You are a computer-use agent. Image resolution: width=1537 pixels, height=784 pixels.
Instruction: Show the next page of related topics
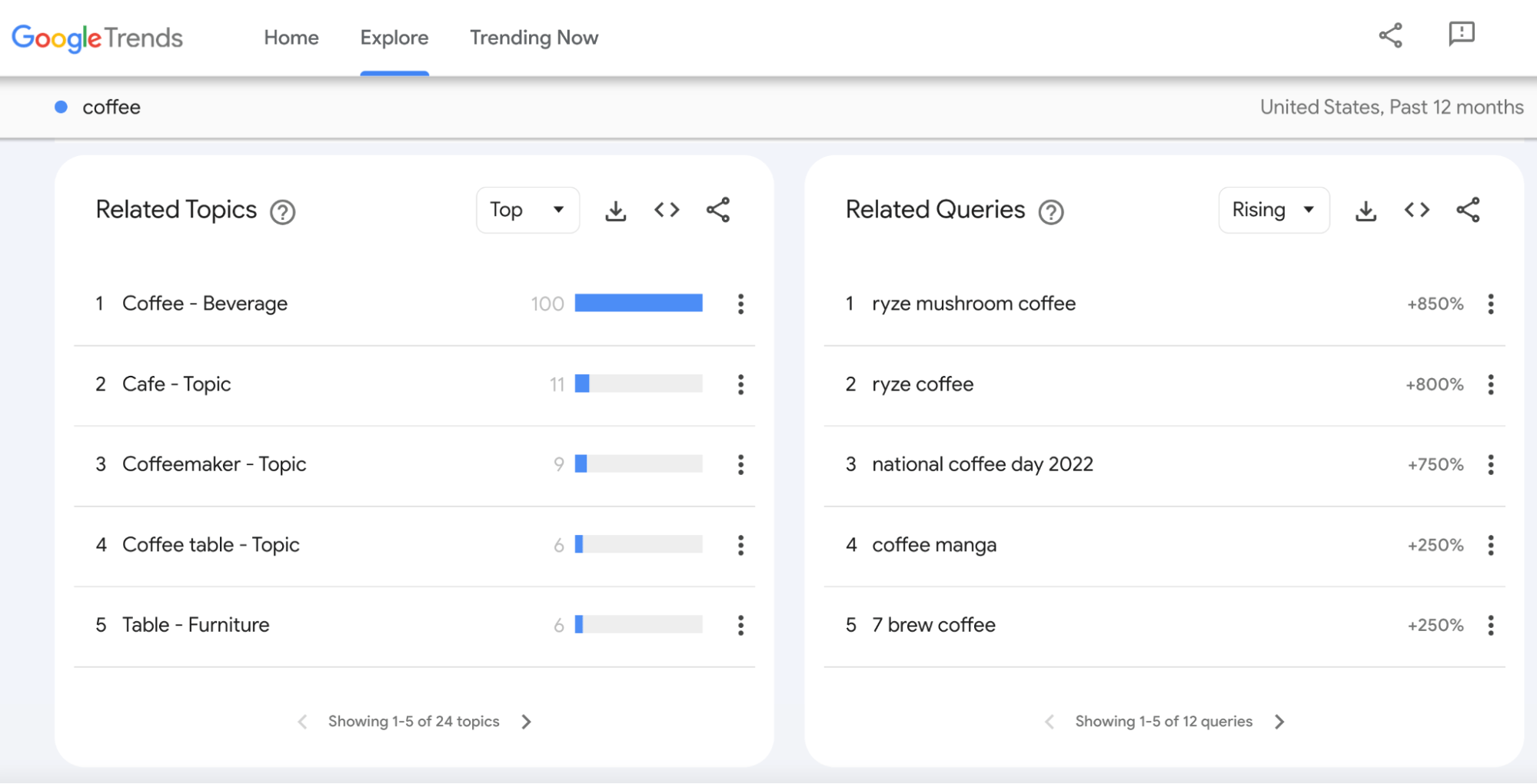coord(526,721)
